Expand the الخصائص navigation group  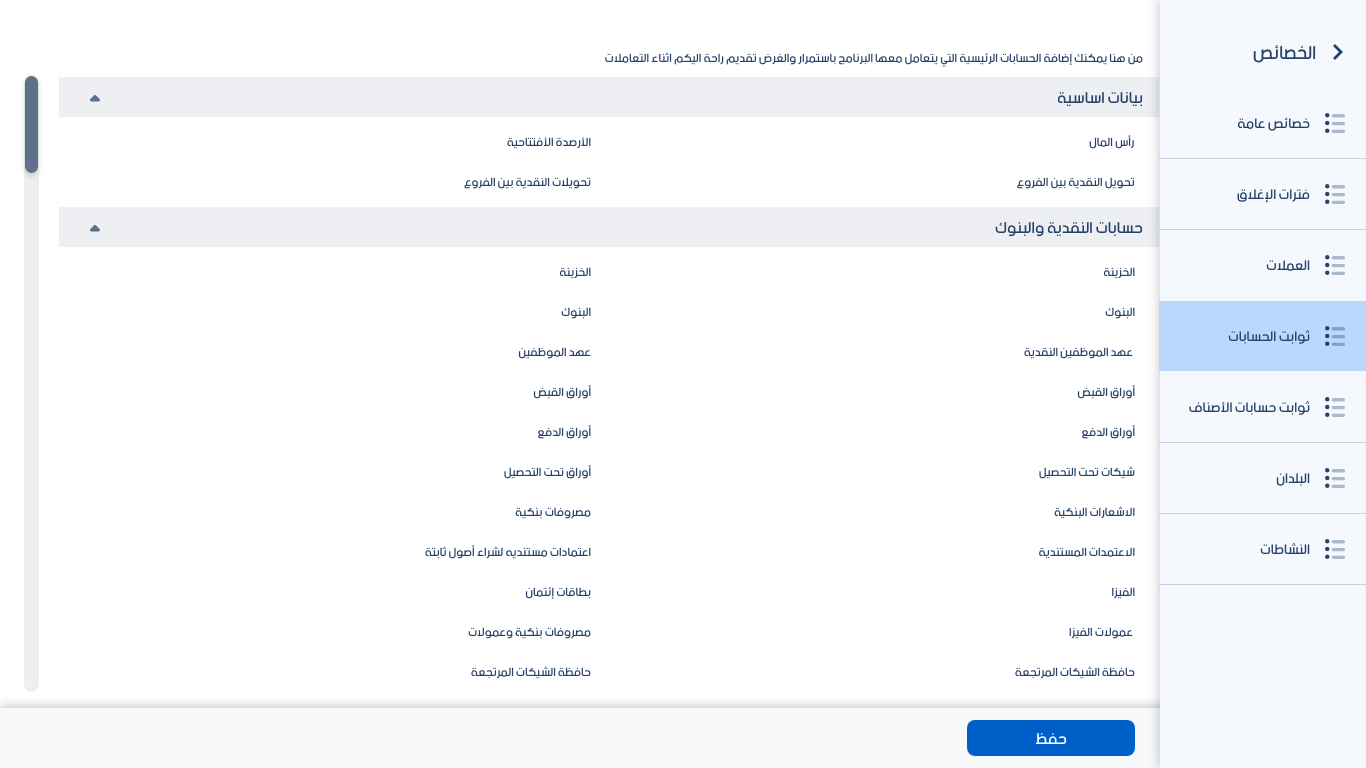(x=1283, y=52)
